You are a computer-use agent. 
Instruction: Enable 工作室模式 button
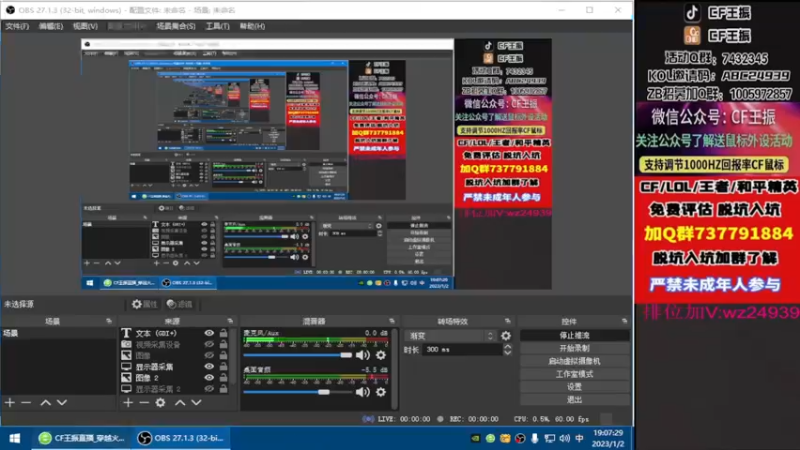click(574, 374)
